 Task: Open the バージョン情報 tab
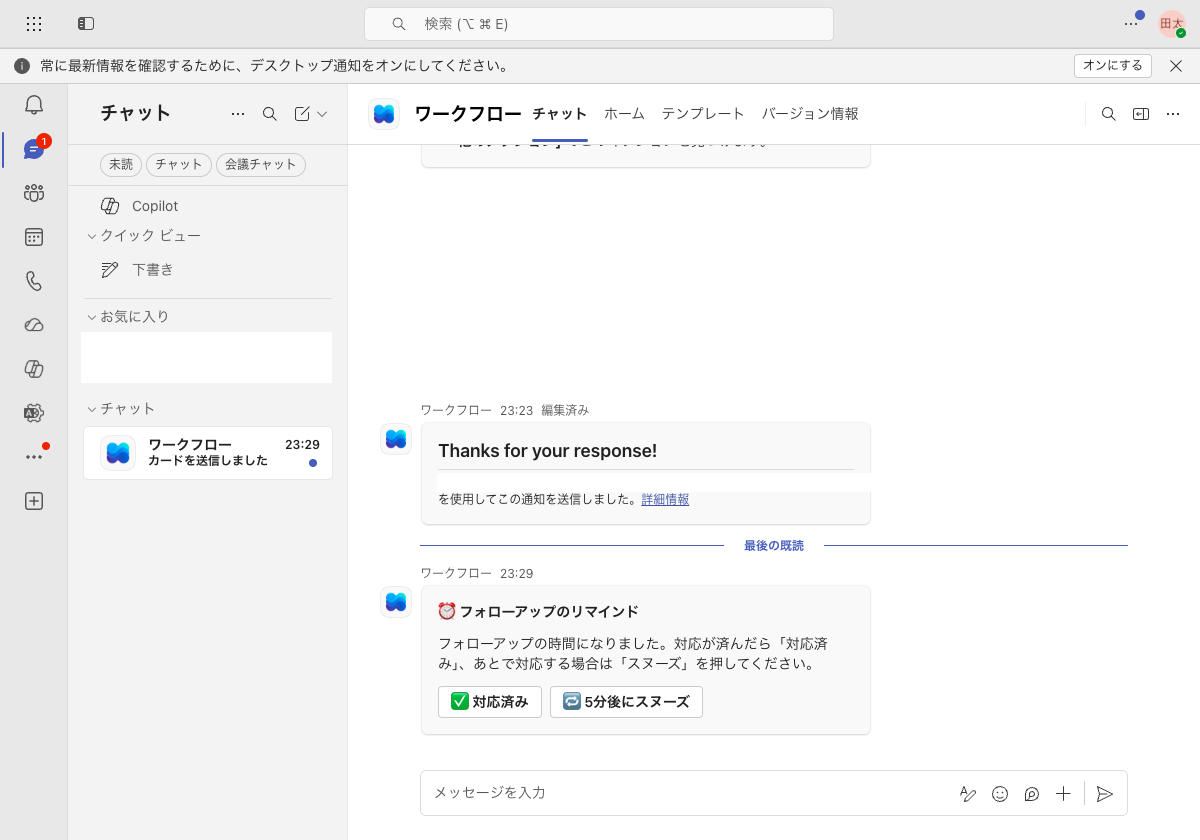(810, 114)
